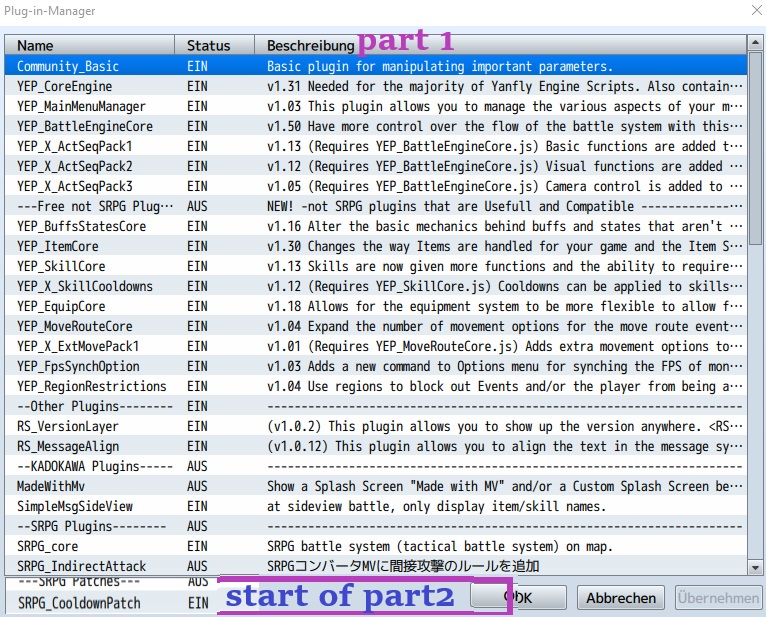The image size is (766, 617).
Task: Click the EIN status of SRPG_core
Action: tap(197, 547)
